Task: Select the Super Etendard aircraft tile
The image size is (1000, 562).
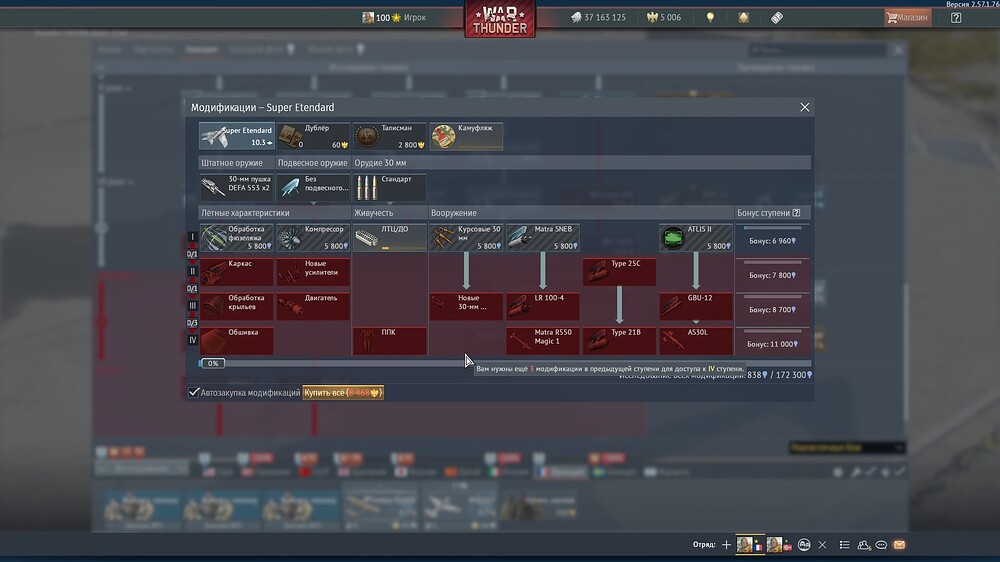Action: pyautogui.click(x=237, y=136)
